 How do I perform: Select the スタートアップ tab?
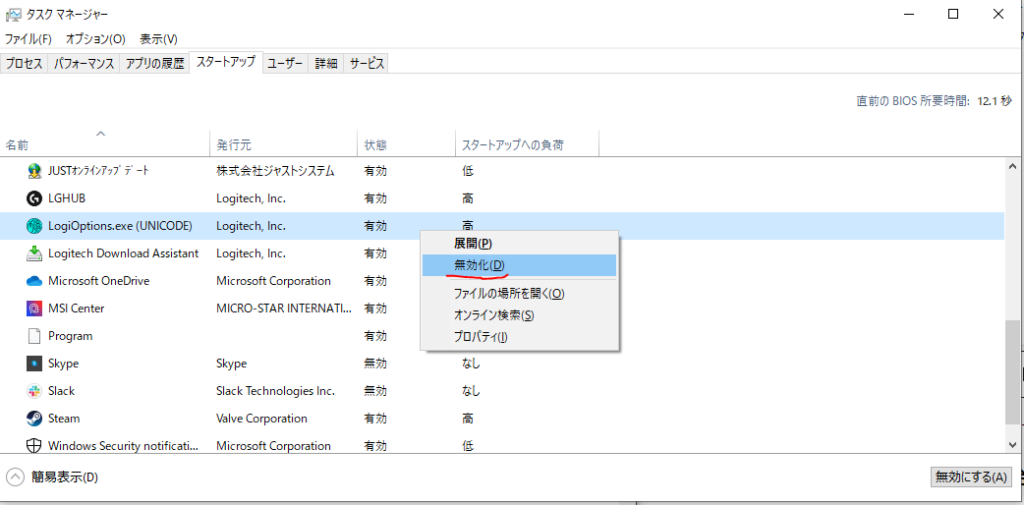click(x=226, y=63)
